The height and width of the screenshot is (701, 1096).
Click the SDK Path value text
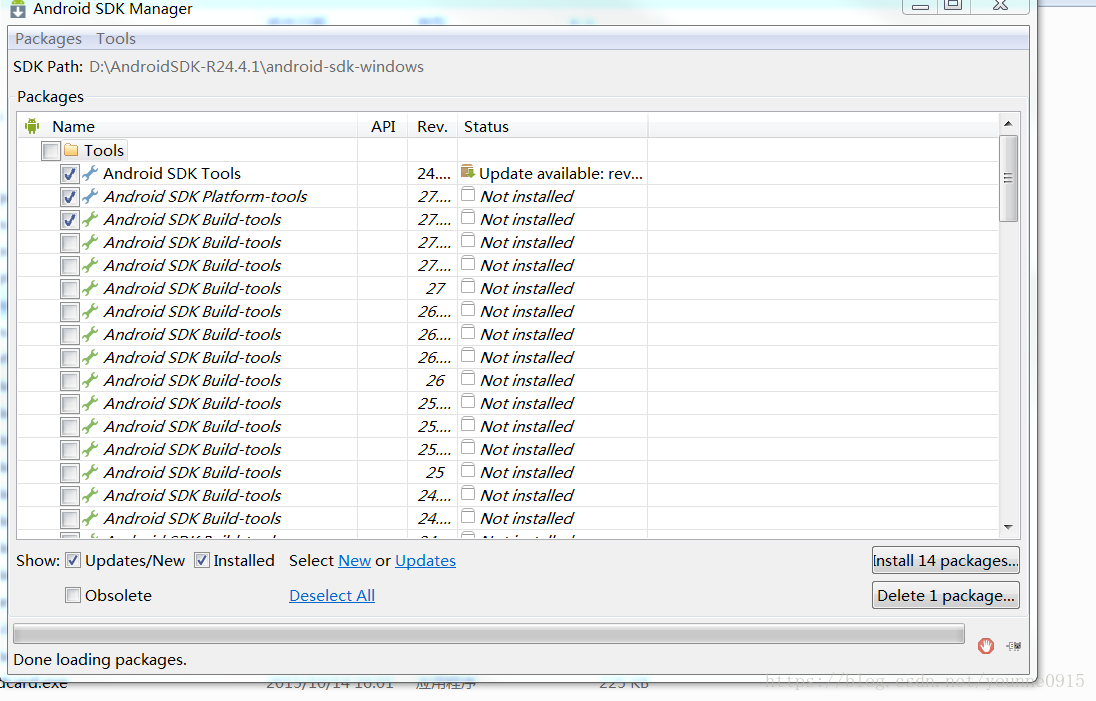[x=257, y=67]
